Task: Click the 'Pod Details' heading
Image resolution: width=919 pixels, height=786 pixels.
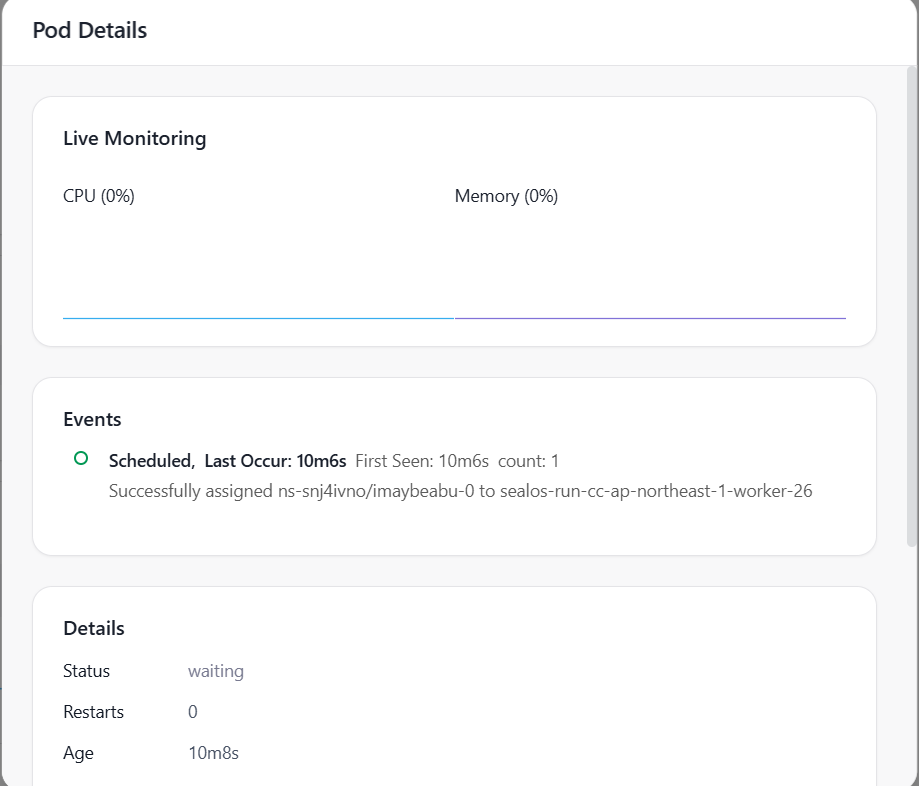Action: [90, 30]
